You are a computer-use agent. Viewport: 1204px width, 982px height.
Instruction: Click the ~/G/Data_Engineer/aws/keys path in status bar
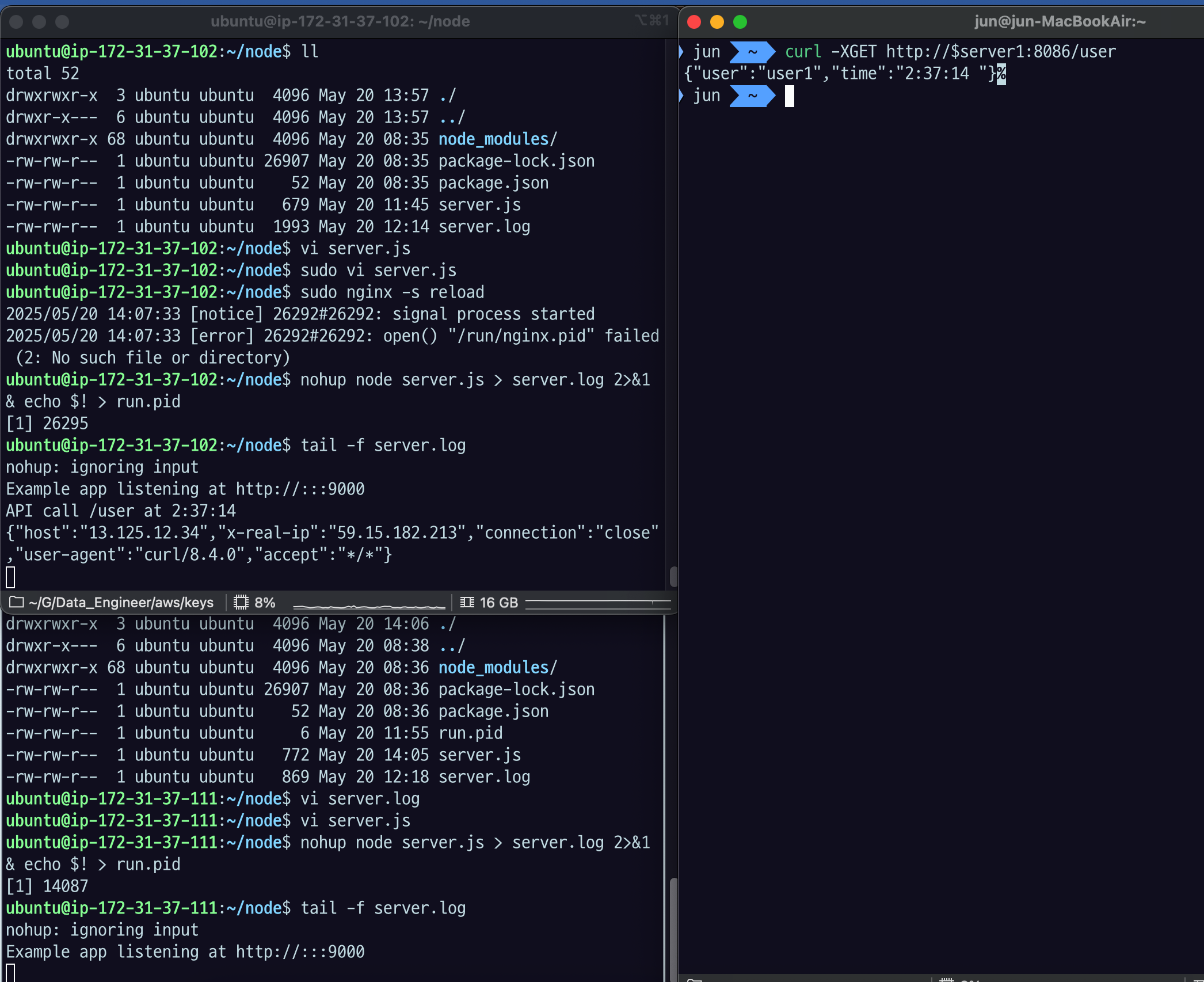point(121,602)
